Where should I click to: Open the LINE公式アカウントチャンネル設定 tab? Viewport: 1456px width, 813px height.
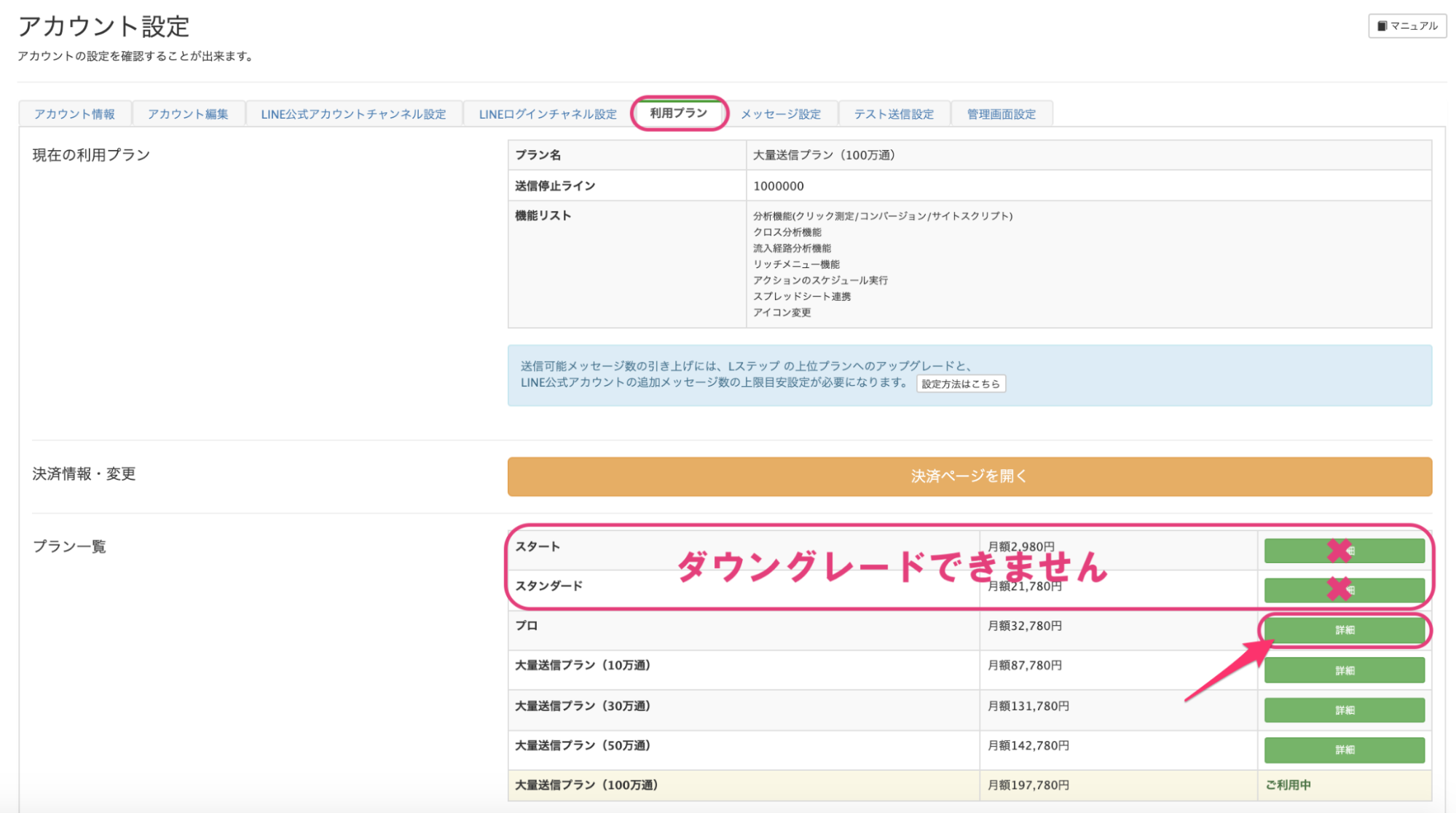click(354, 113)
